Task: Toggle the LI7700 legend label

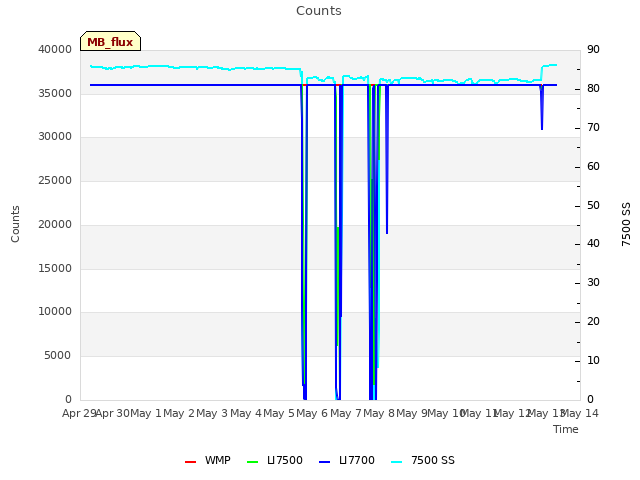Action: coord(357,460)
